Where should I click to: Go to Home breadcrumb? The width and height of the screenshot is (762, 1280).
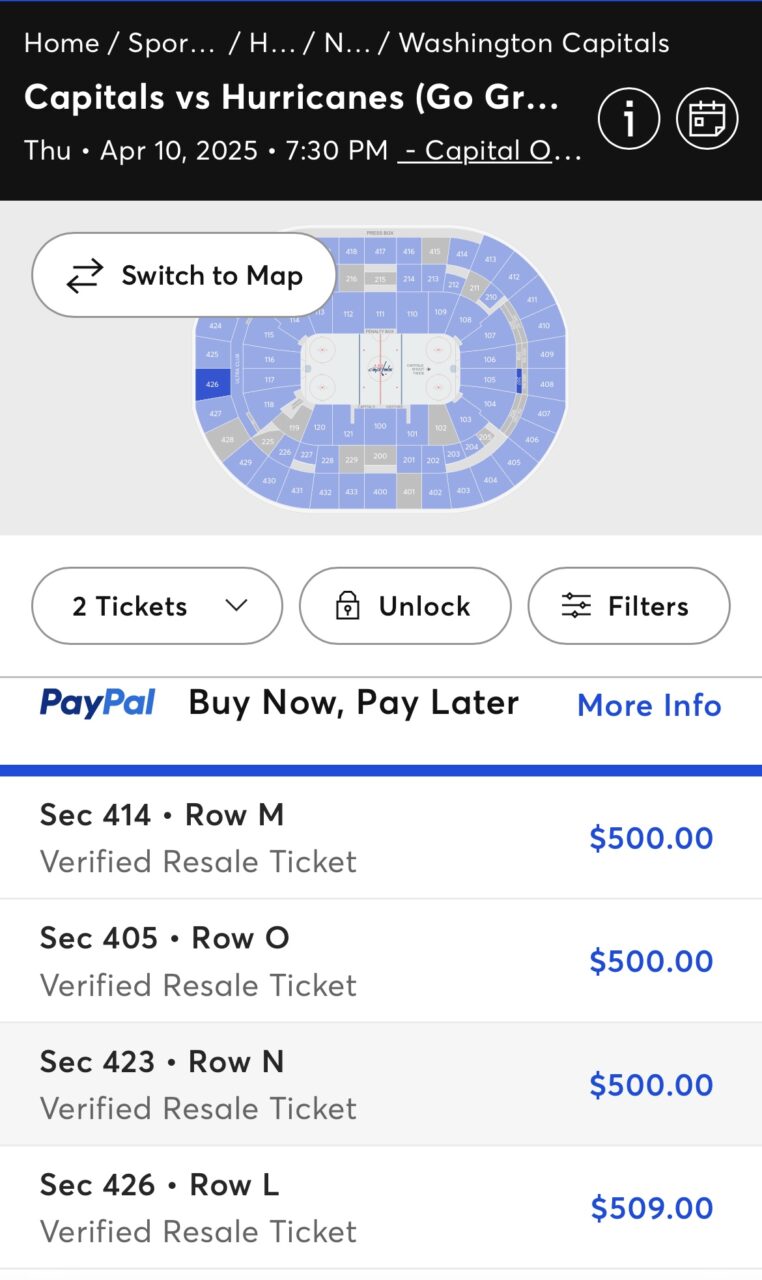coord(61,43)
